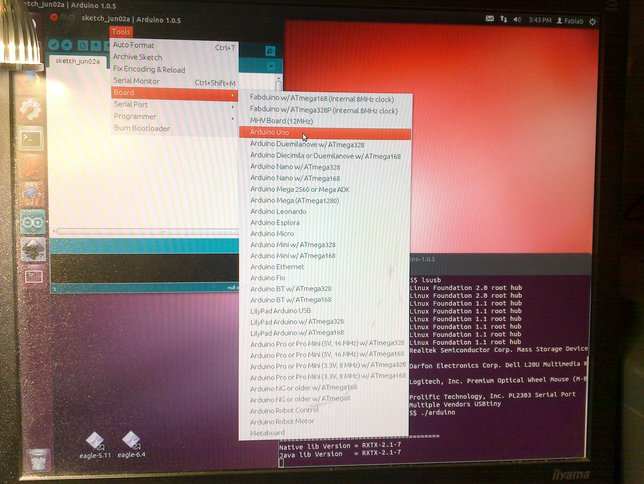The image size is (644, 484).
Task: Choose LilyPad Arduino USB
Action: tap(324, 311)
